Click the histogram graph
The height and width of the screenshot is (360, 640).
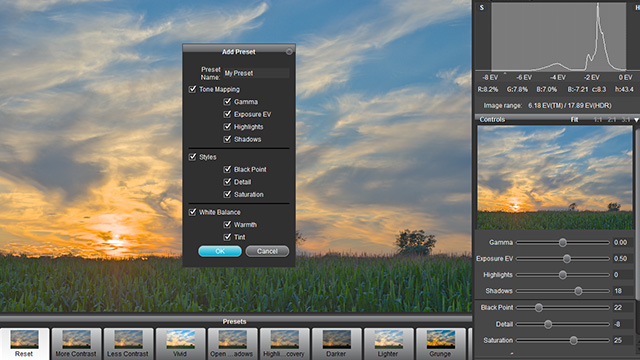(x=558, y=37)
